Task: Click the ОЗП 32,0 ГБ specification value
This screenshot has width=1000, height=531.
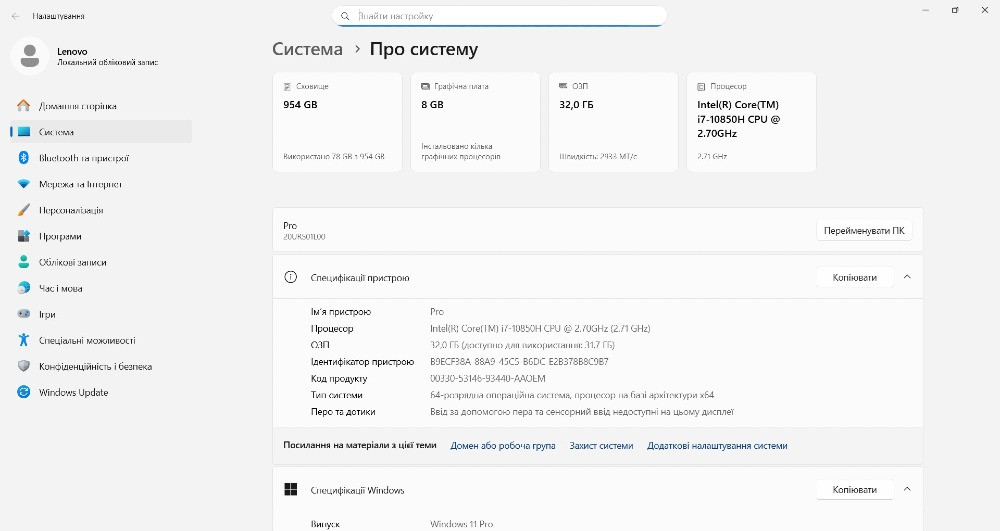Action: tap(522, 345)
